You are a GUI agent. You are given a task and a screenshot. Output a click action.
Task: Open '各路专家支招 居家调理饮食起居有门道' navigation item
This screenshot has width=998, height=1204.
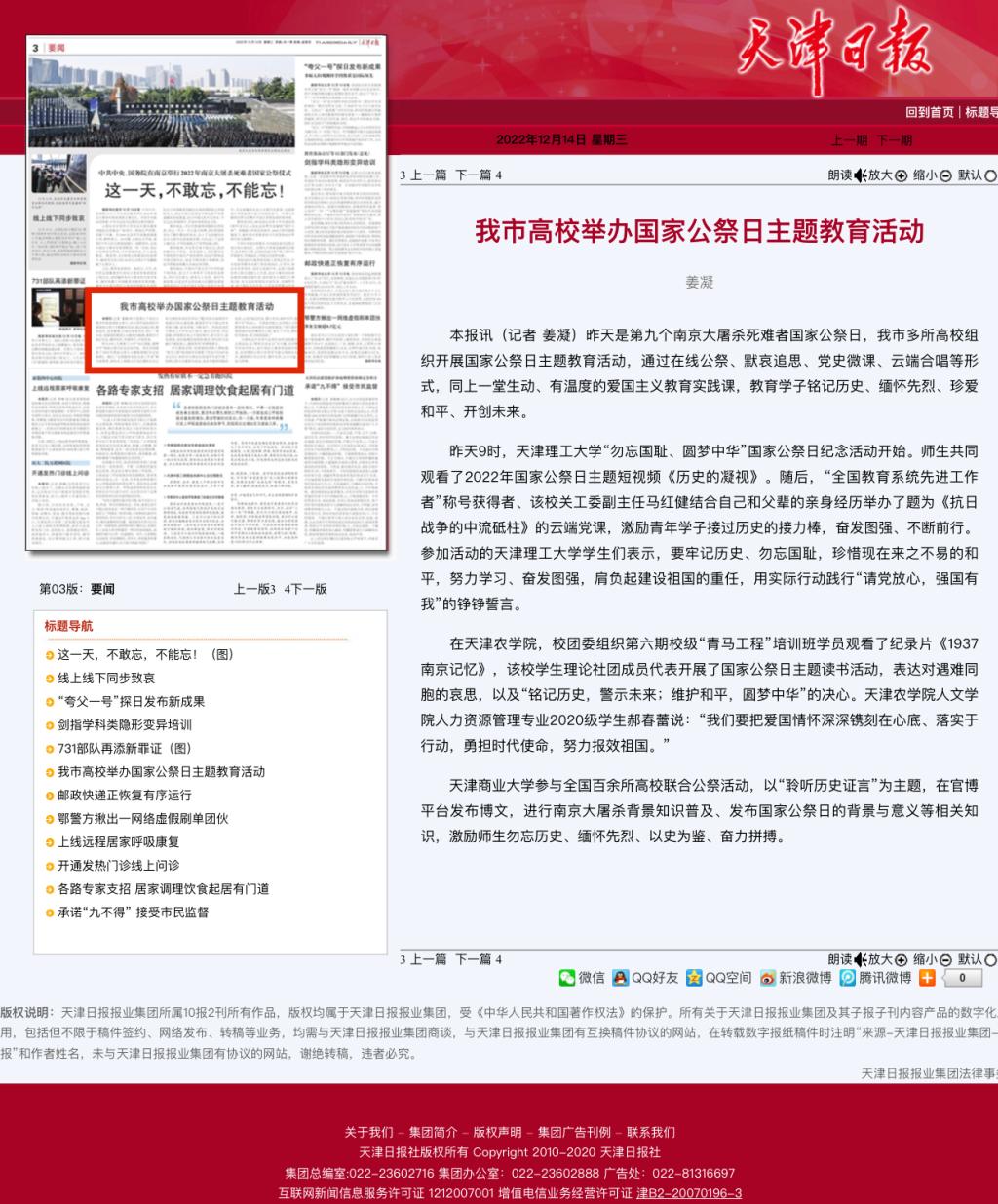(163, 889)
